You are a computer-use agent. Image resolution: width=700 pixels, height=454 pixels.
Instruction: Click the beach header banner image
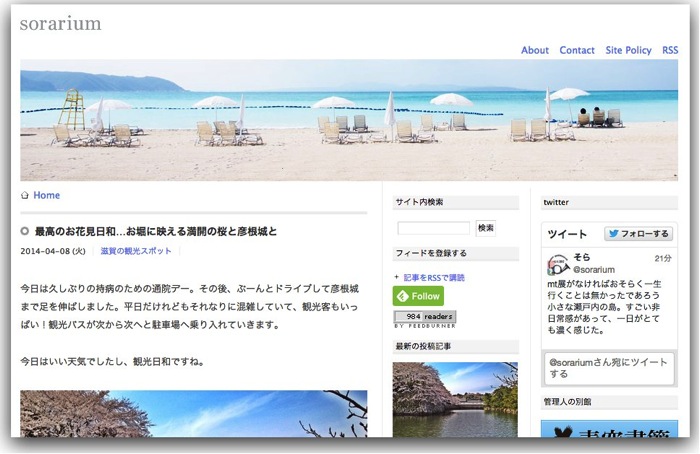pyautogui.click(x=349, y=120)
